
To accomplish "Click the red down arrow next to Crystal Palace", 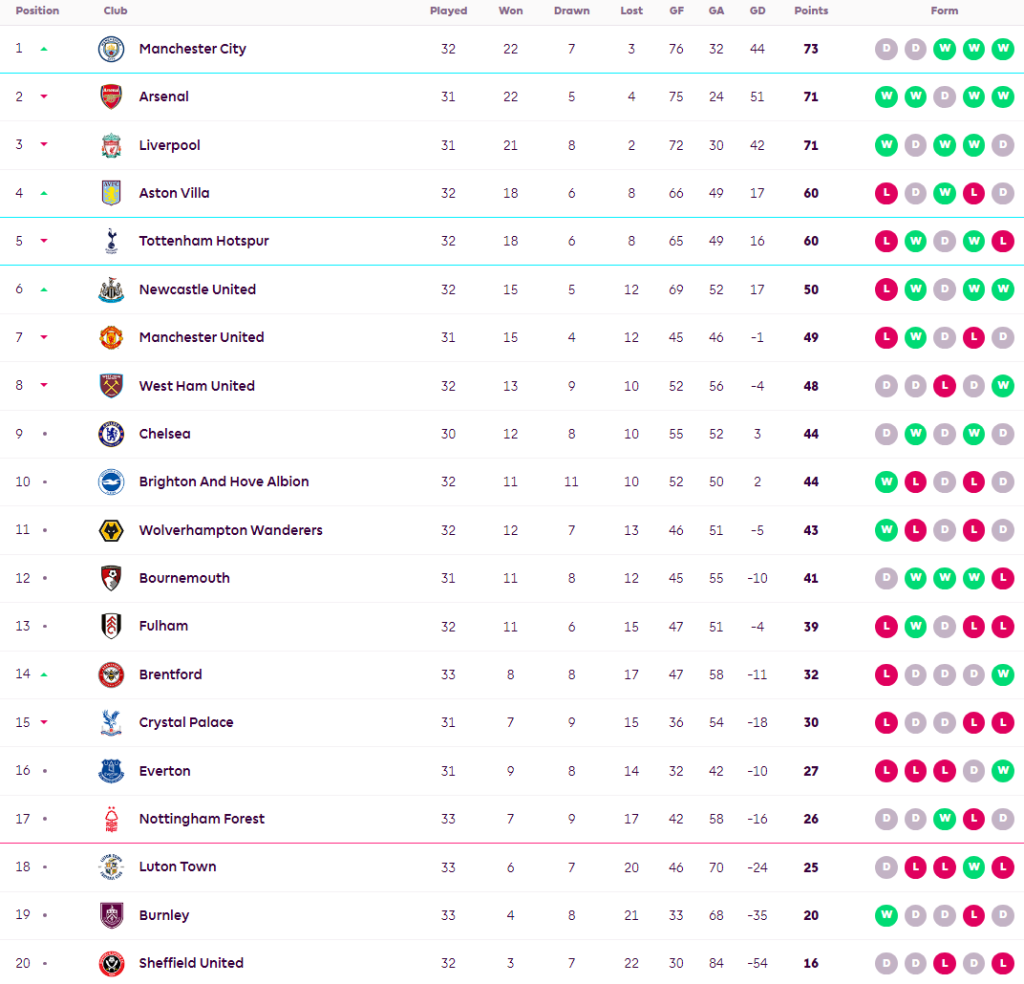I will point(44,723).
